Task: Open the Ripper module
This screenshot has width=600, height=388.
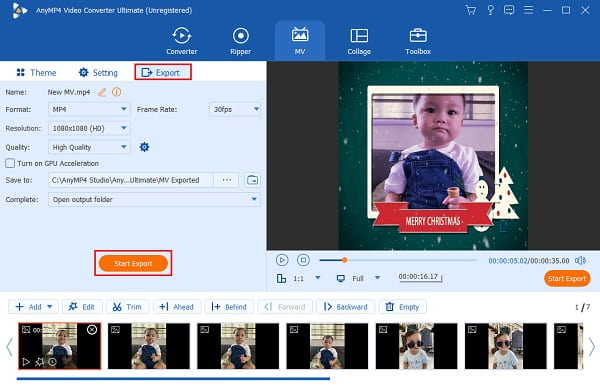Action: pos(240,41)
